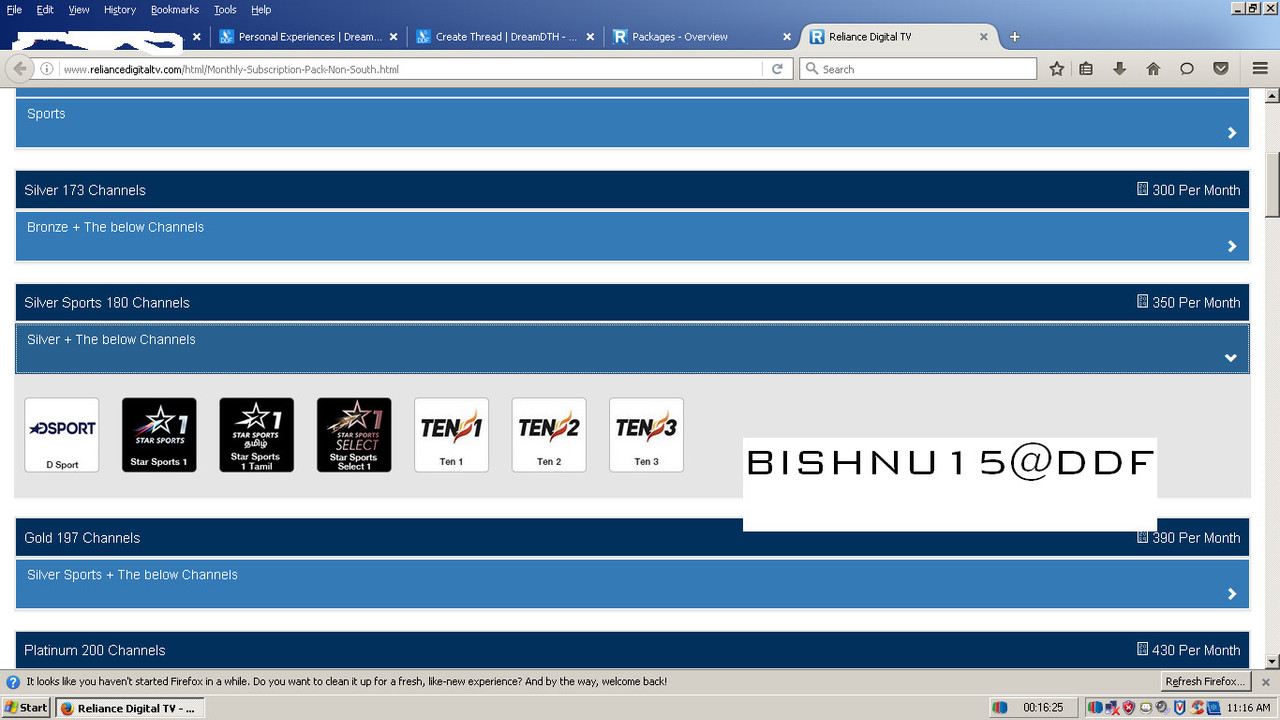
Task: Open the Windows Start button
Action: (x=26, y=707)
